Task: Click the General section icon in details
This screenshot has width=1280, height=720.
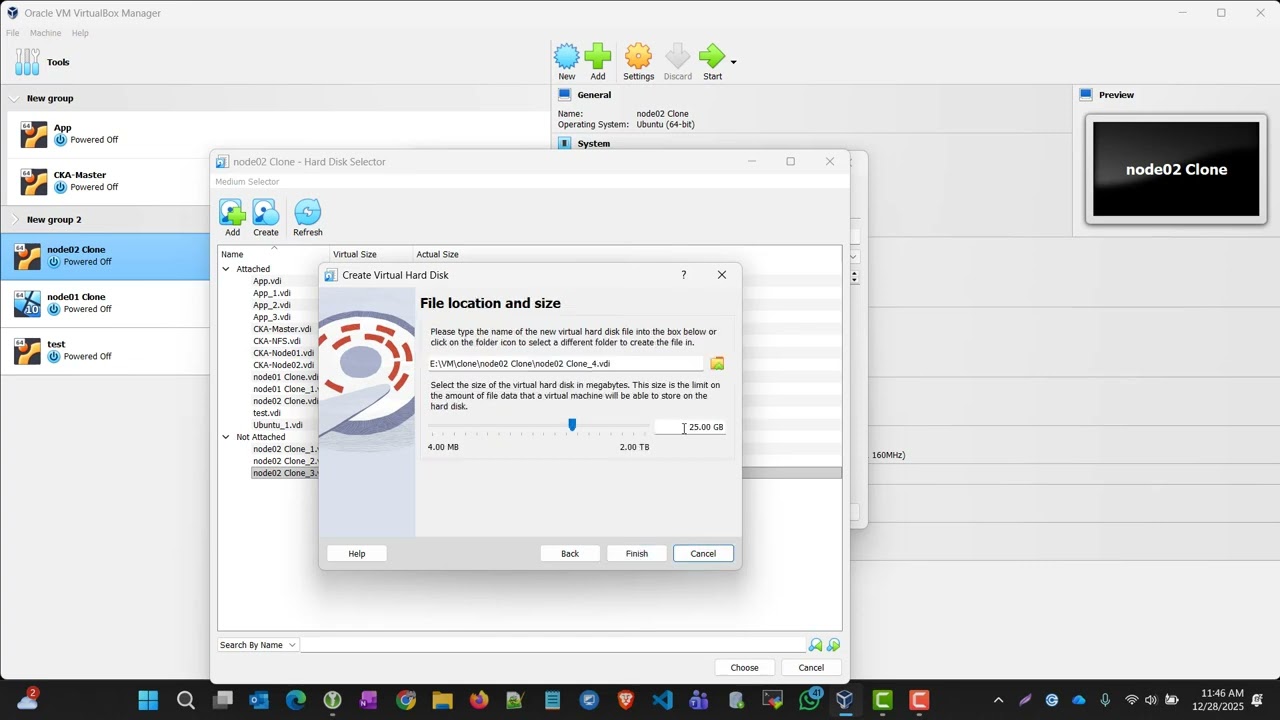Action: [x=564, y=95]
